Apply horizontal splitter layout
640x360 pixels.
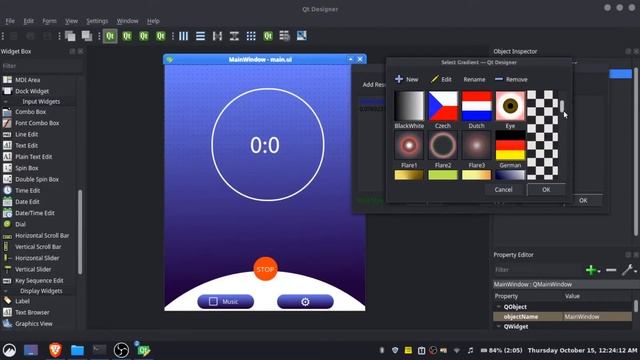pos(217,36)
